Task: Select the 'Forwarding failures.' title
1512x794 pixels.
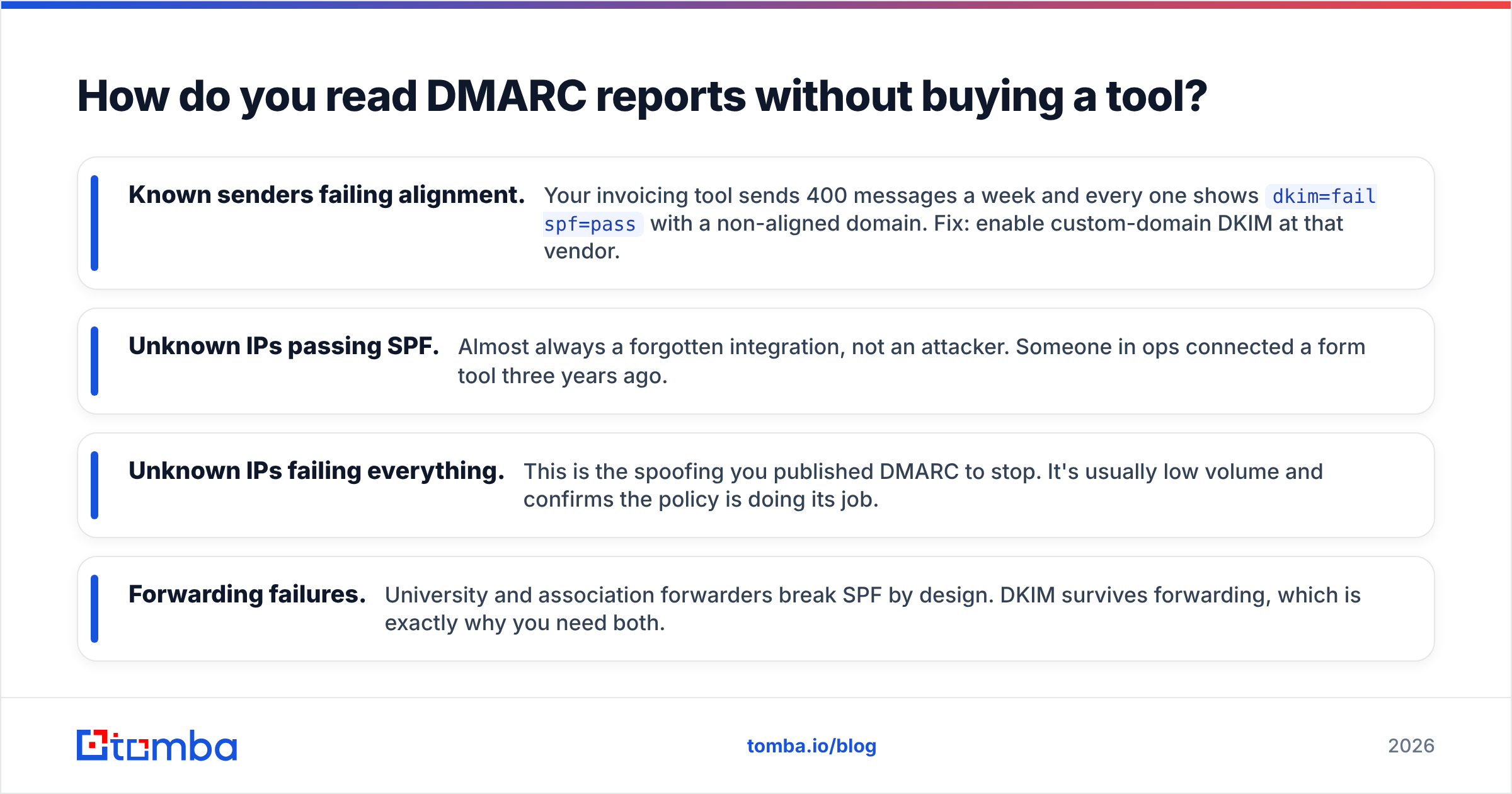Action: [247, 595]
